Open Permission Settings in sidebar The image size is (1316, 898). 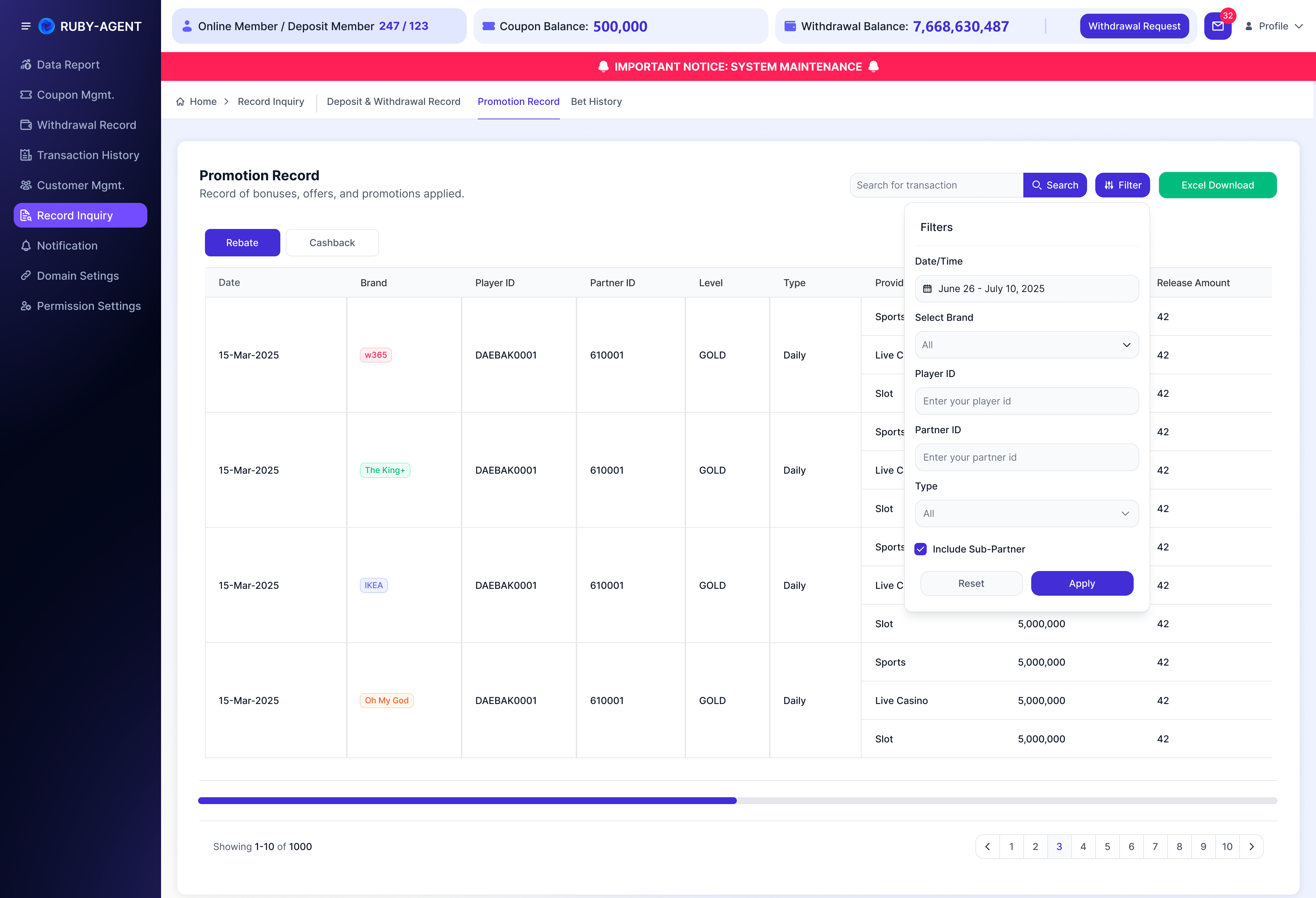pos(81,306)
